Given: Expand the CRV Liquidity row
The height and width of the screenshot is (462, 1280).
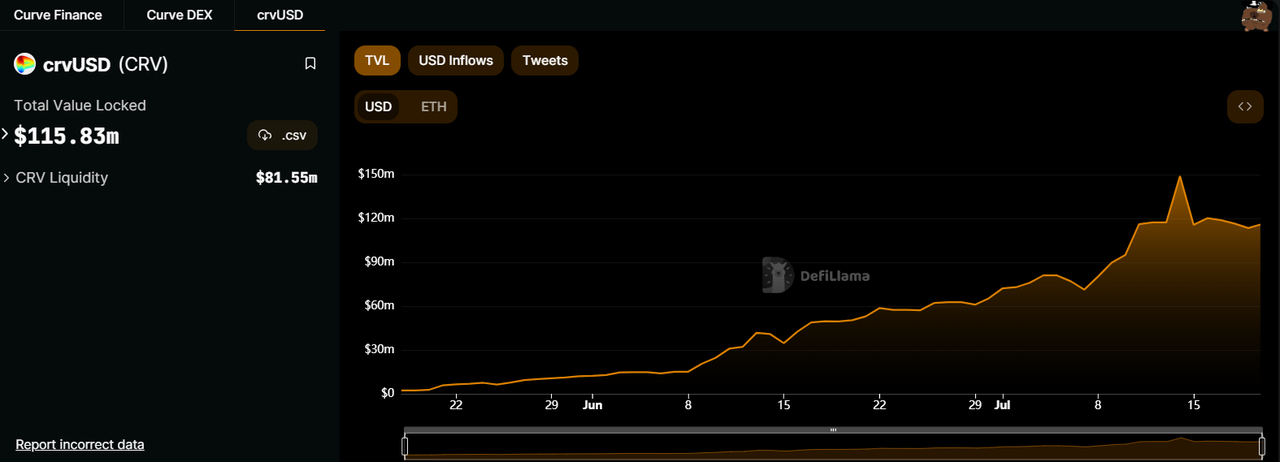Looking at the screenshot, I should tap(6, 177).
